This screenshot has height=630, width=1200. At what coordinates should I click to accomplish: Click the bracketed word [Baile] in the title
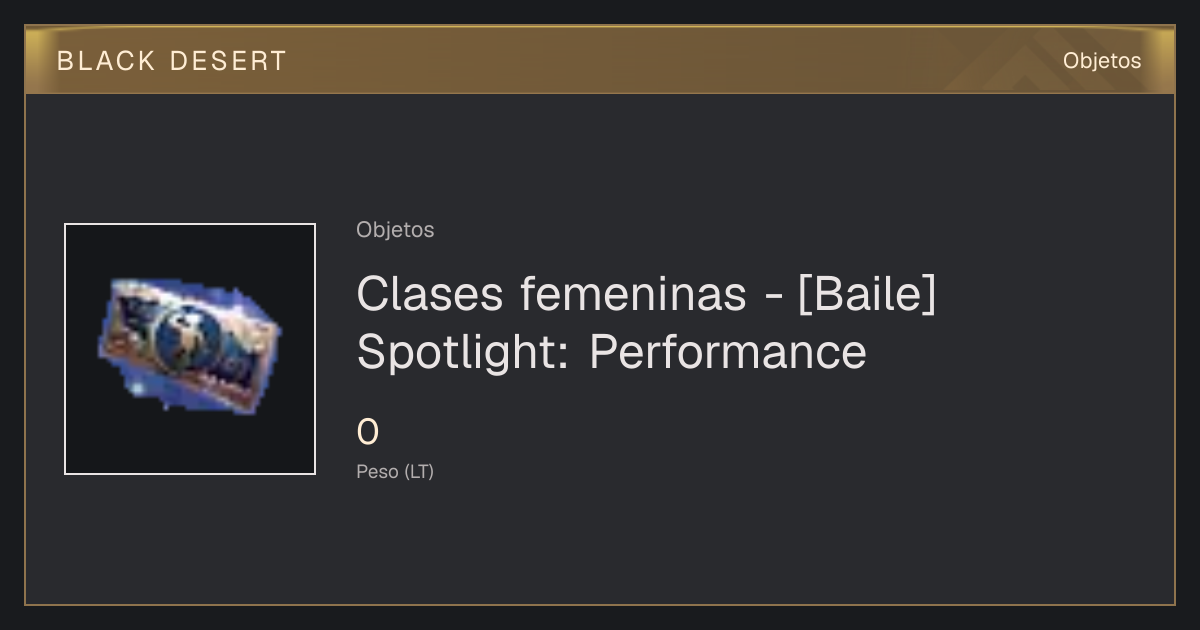867,294
